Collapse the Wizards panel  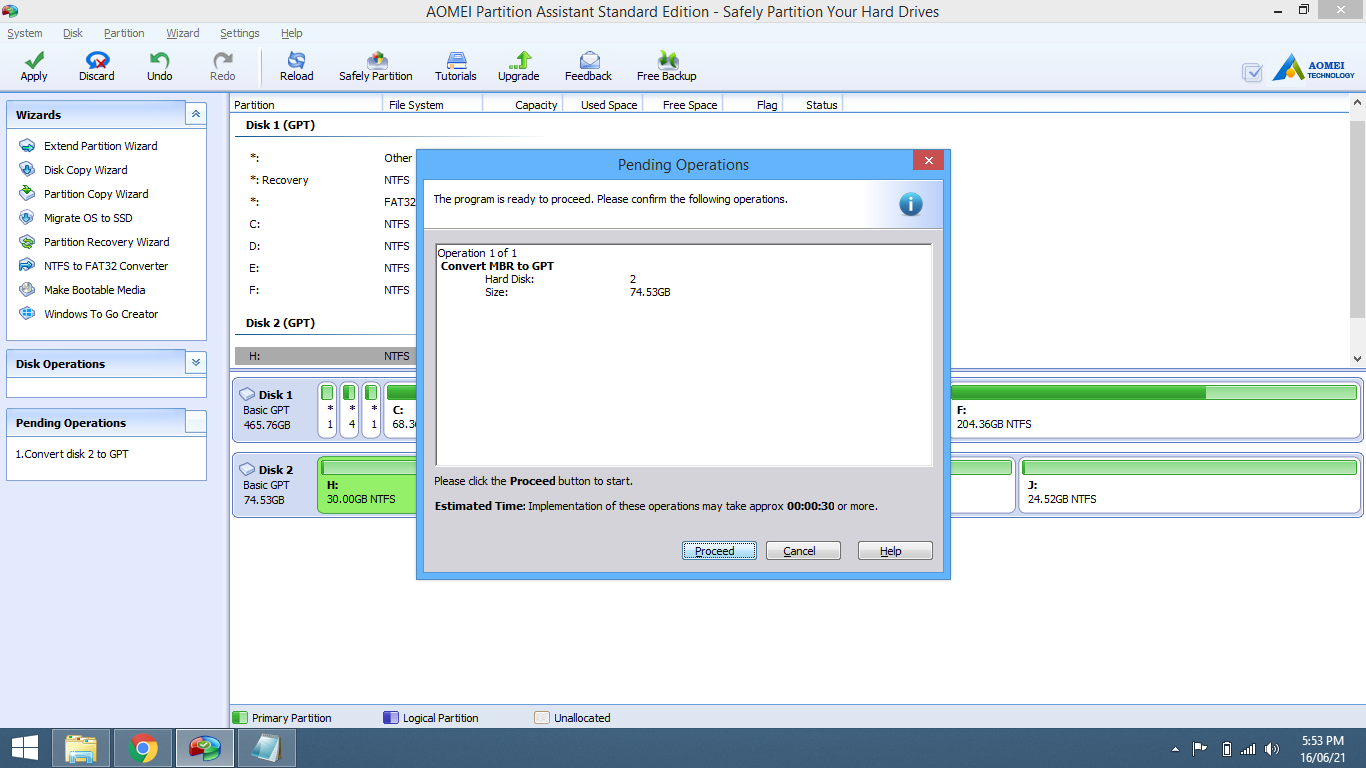pos(196,115)
